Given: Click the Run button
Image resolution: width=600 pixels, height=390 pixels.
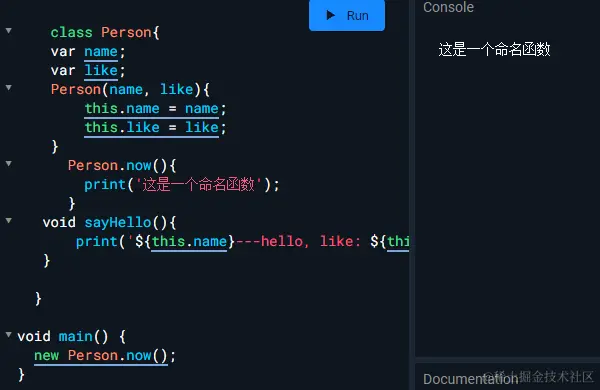Looking at the screenshot, I should tap(347, 15).
